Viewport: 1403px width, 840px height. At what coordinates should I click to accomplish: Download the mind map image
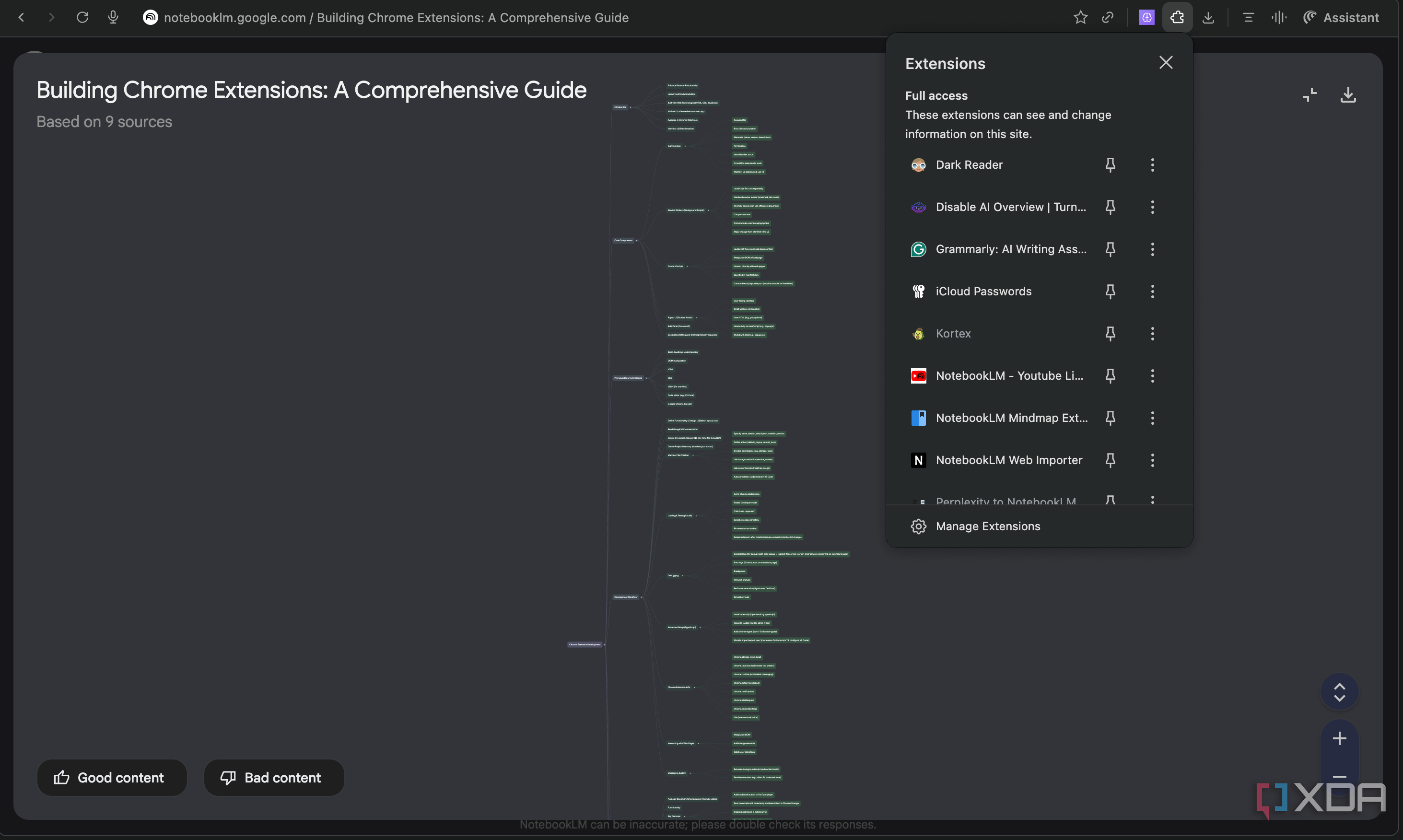pos(1348,94)
